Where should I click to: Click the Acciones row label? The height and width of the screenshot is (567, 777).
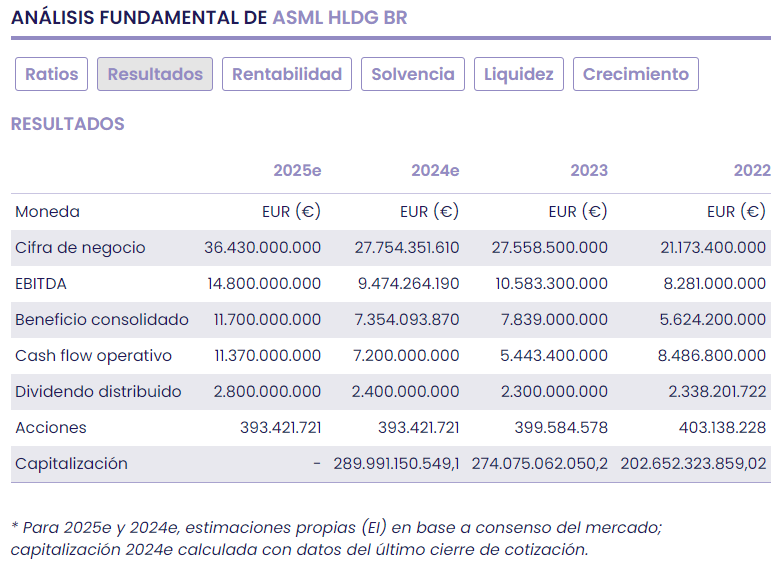pyautogui.click(x=51, y=428)
